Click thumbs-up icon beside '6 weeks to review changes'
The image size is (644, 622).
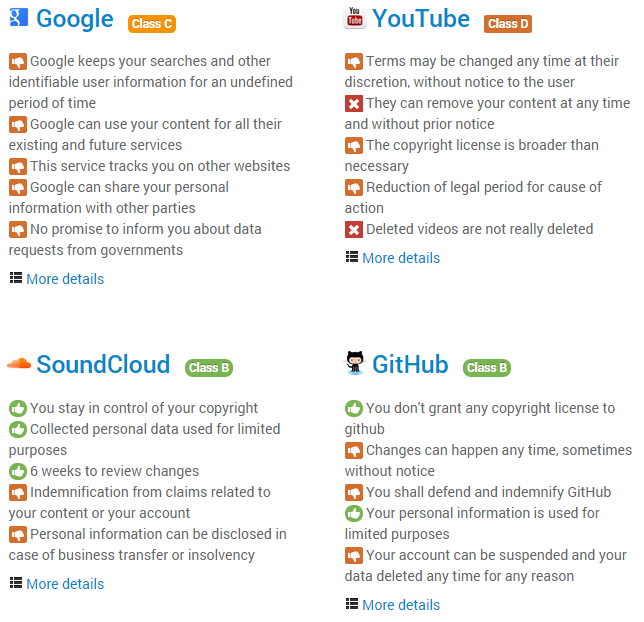[x=18, y=471]
